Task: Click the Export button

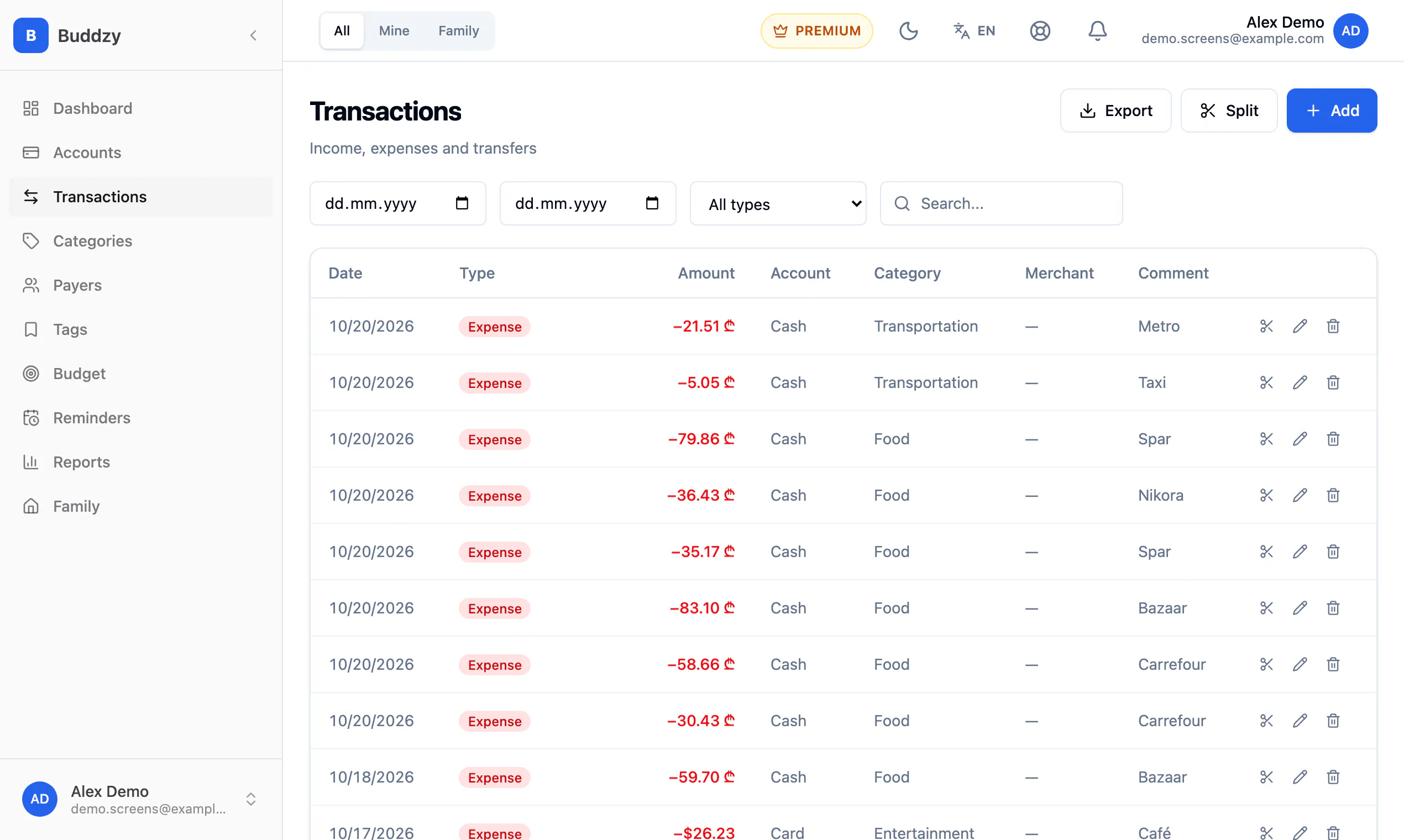Action: pos(1116,111)
